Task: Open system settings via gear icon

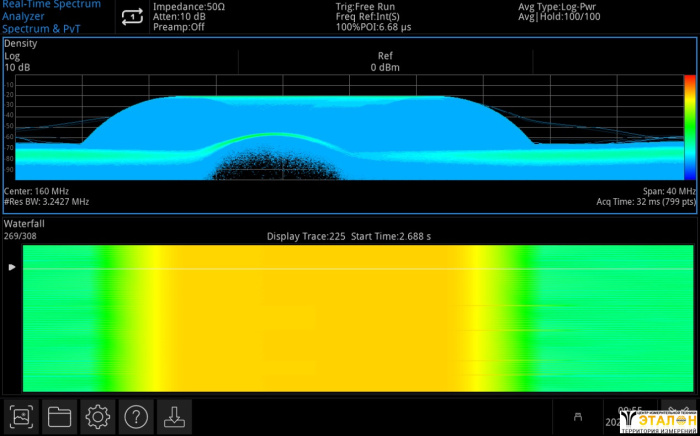Action: coord(98,416)
